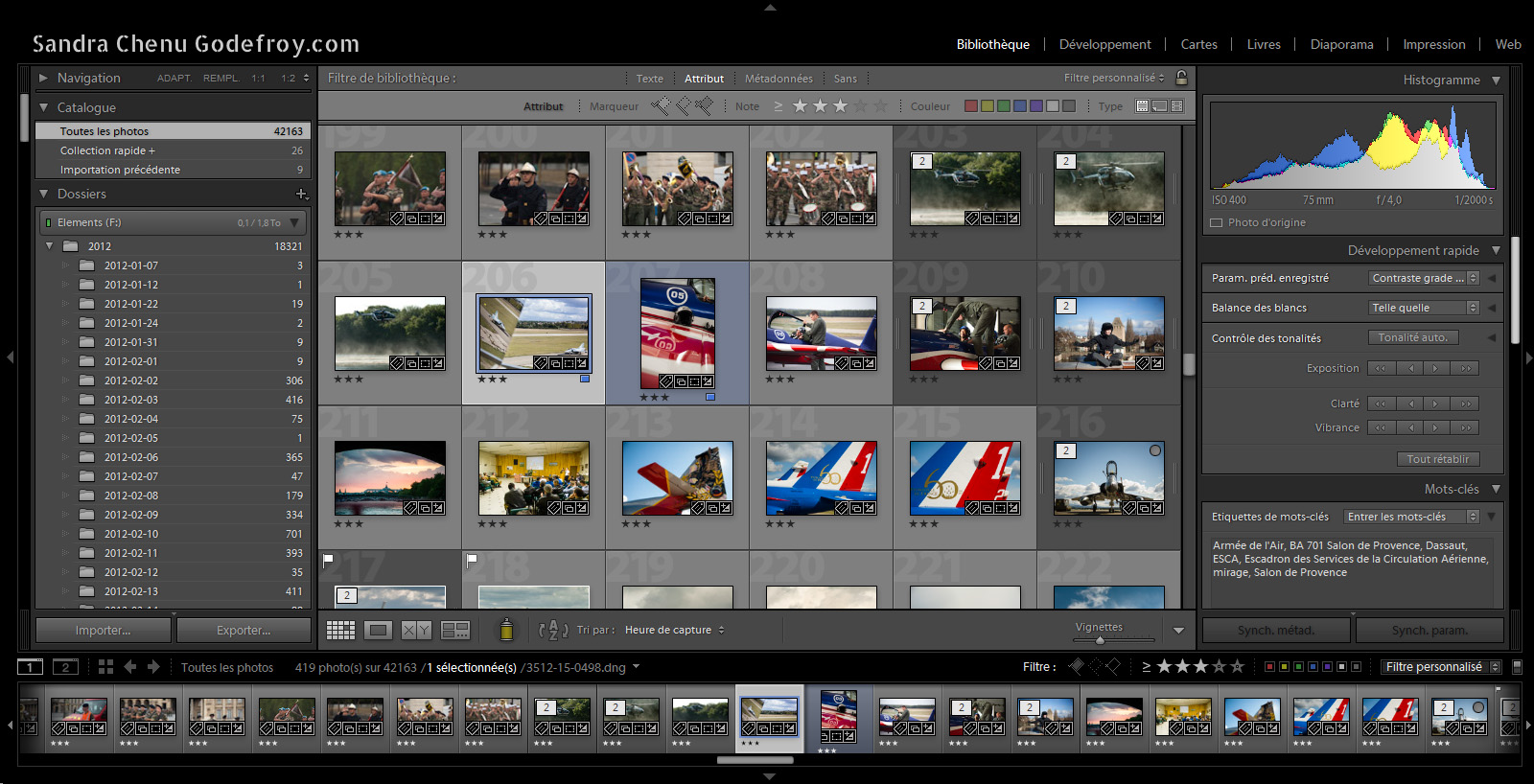Open the Développement module

pos(1104,44)
